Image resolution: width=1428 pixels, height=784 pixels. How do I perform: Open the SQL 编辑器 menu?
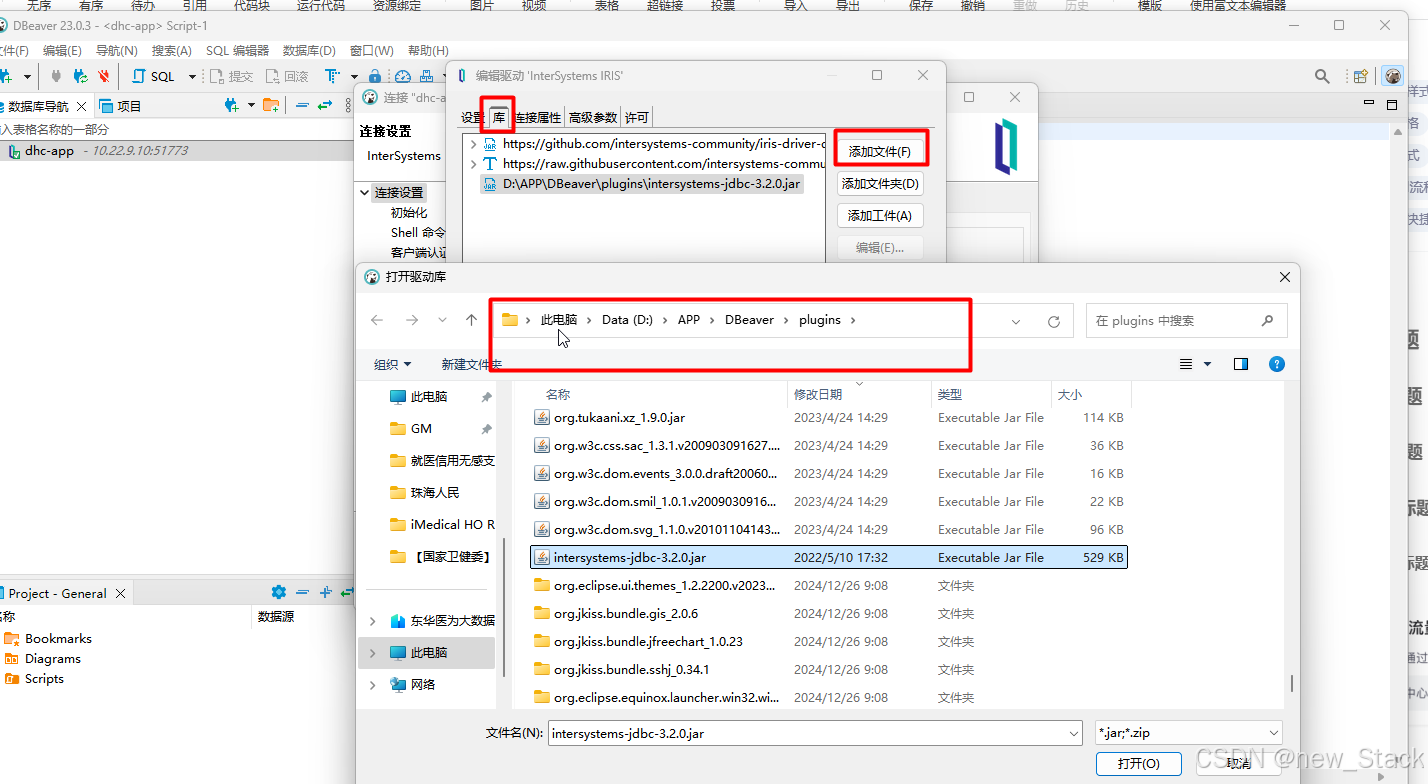237,50
